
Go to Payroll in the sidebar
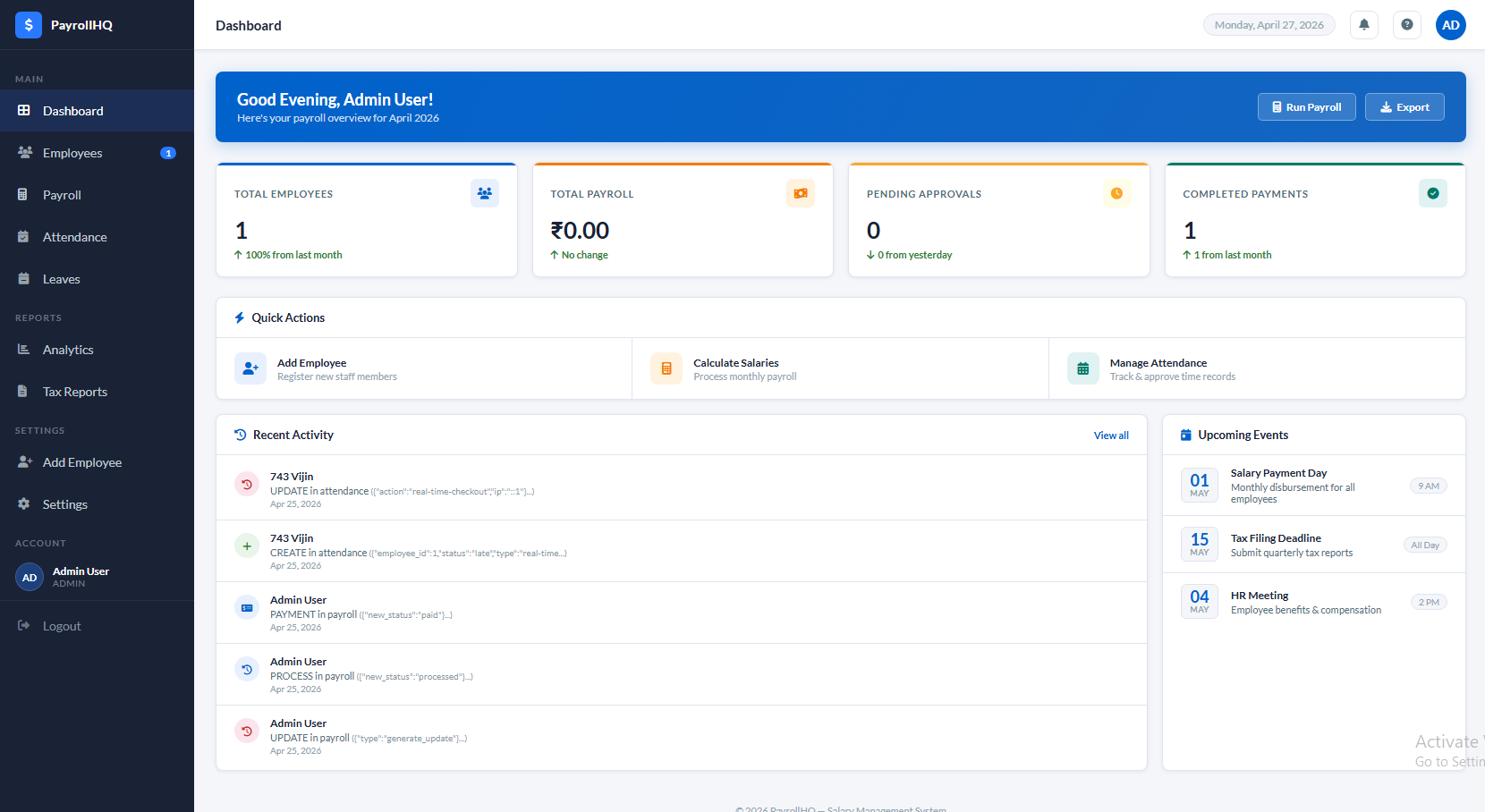tap(62, 195)
